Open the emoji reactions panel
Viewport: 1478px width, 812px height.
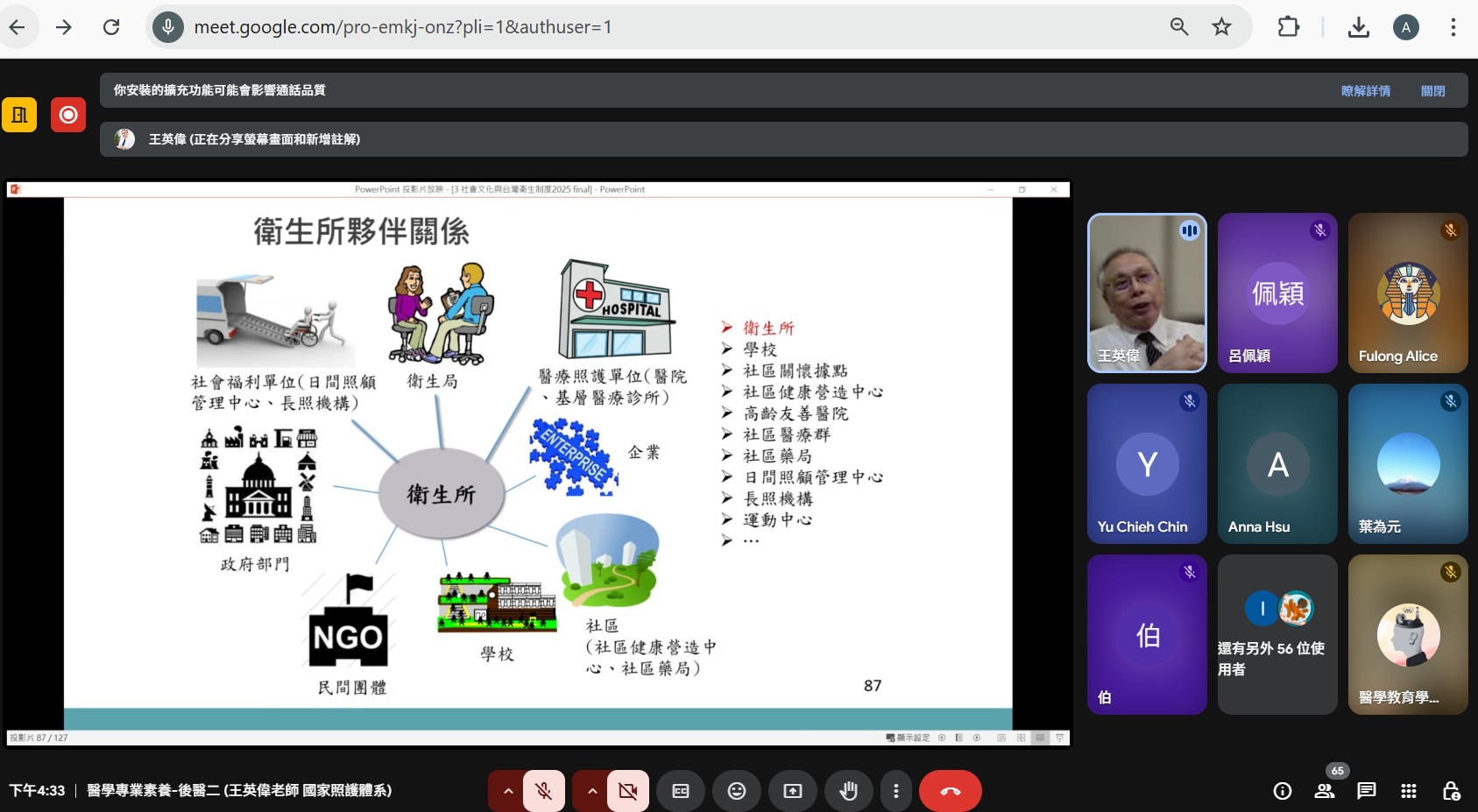click(737, 791)
